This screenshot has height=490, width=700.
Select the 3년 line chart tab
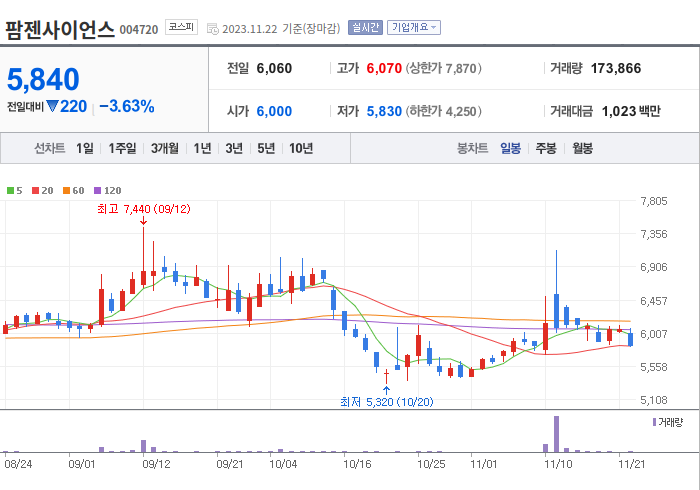[x=234, y=148]
